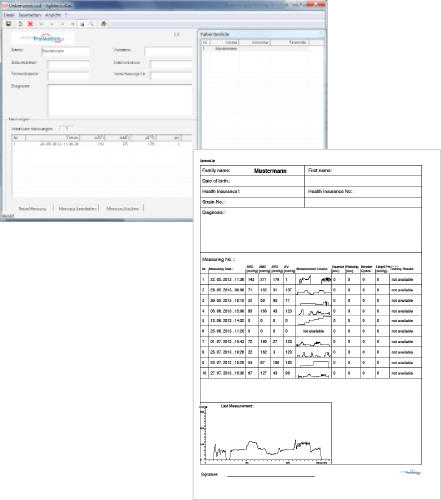This screenshot has width=441, height=500.
Task: Click the last-record navigation arrow icon
Action: click(72, 24)
